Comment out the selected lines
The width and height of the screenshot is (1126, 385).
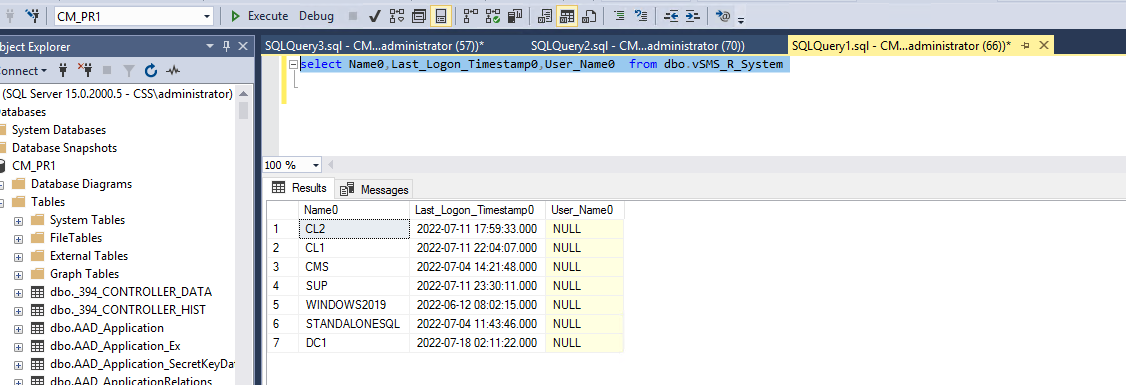coord(619,16)
